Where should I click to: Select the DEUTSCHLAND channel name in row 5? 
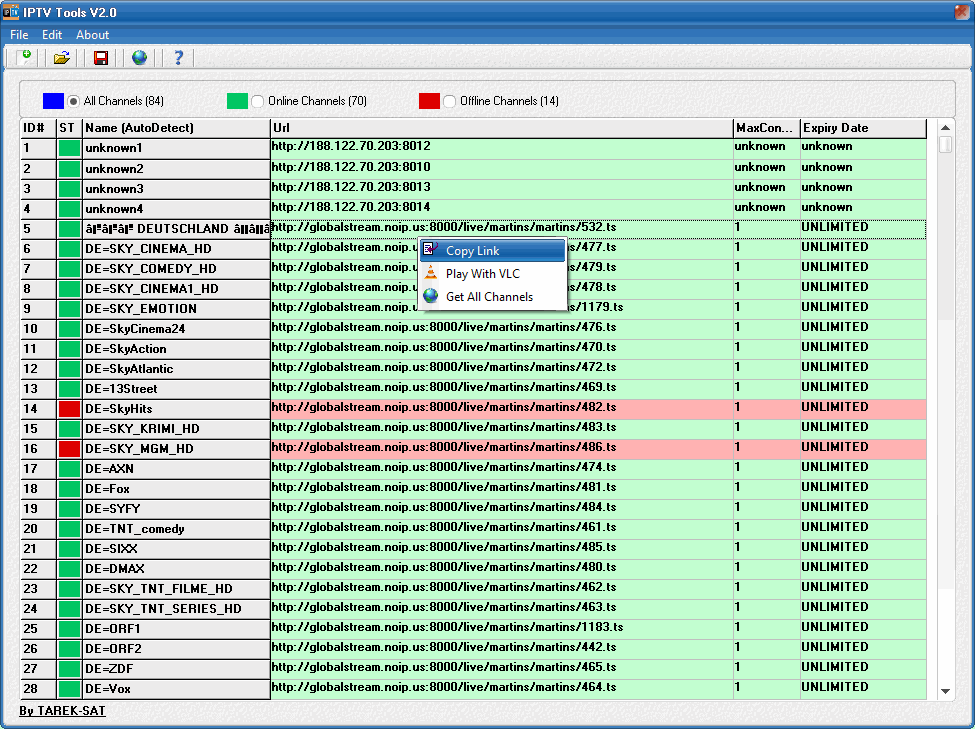[x=177, y=229]
